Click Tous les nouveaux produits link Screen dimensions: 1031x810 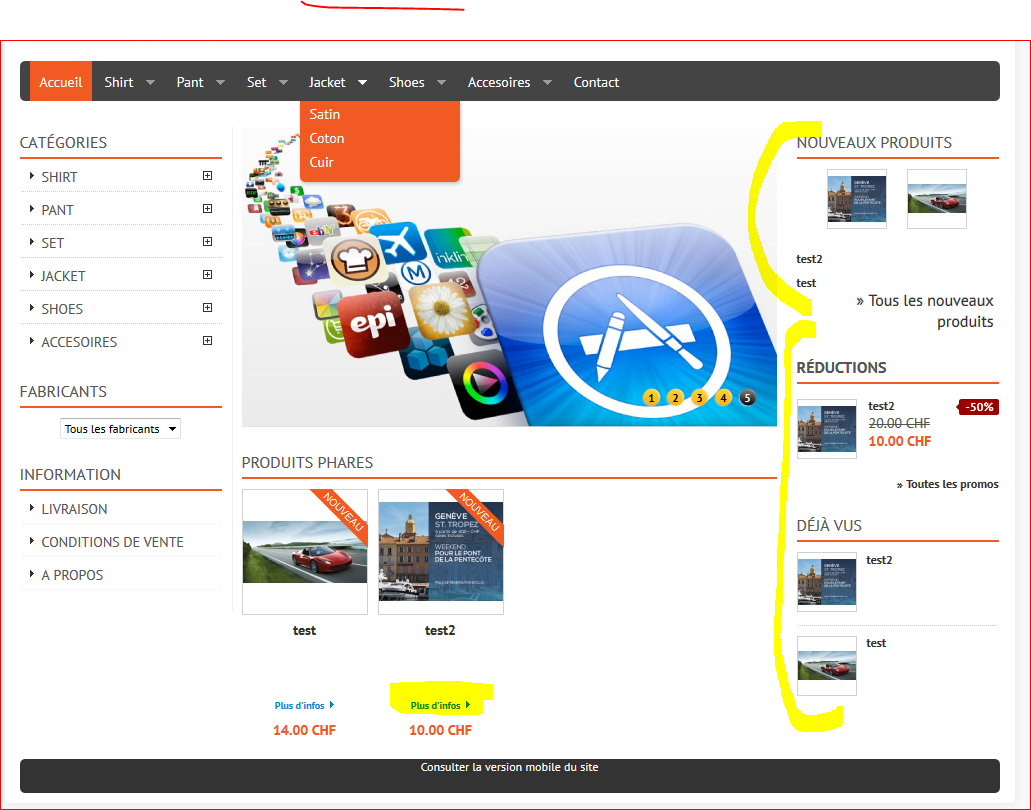[926, 311]
